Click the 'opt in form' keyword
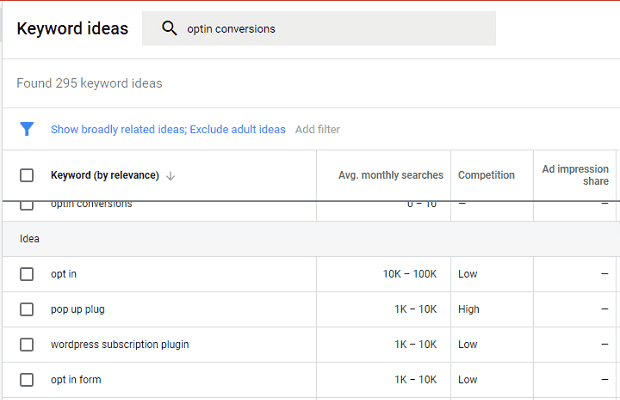This screenshot has height=400, width=620. (76, 379)
